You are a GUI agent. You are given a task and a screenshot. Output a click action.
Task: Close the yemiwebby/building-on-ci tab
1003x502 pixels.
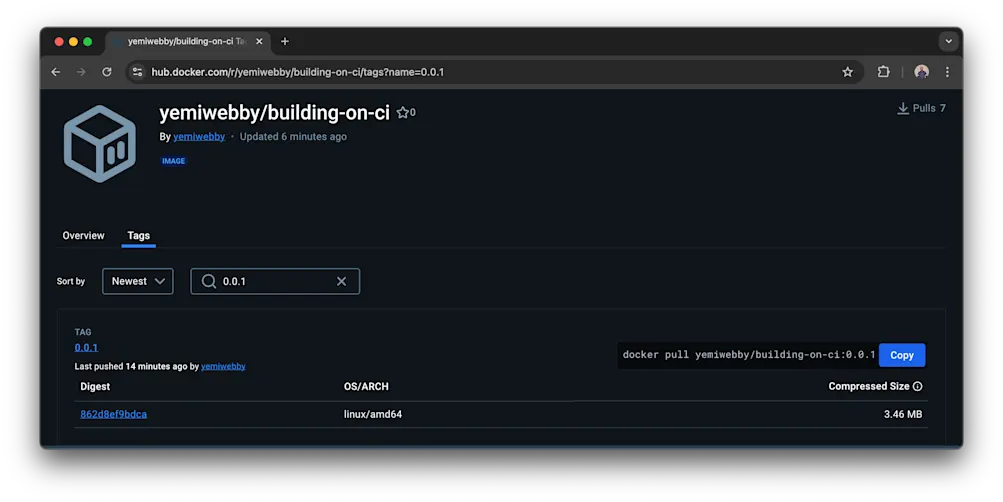coord(259,42)
